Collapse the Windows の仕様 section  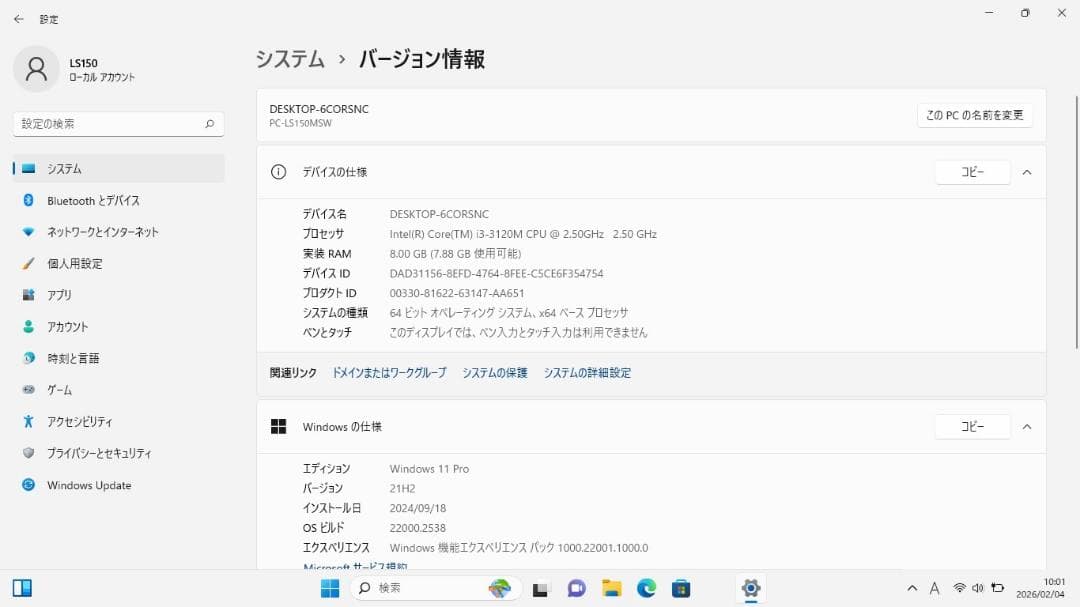click(x=1027, y=426)
